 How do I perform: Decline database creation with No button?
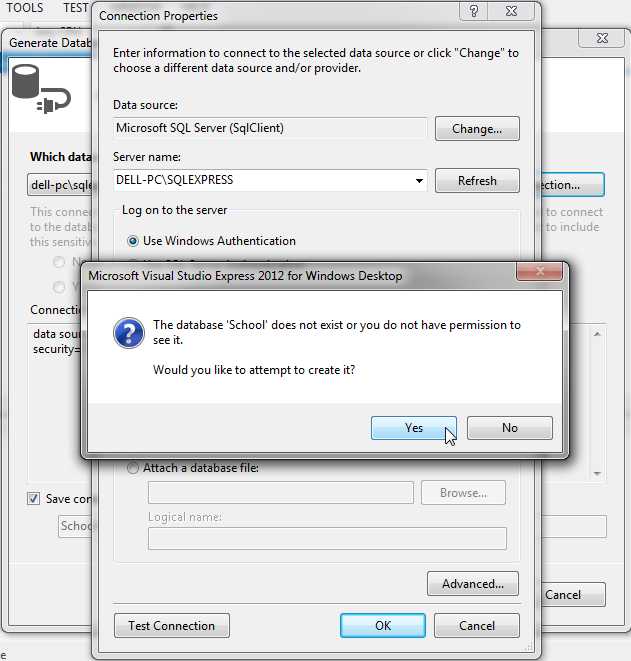[510, 428]
